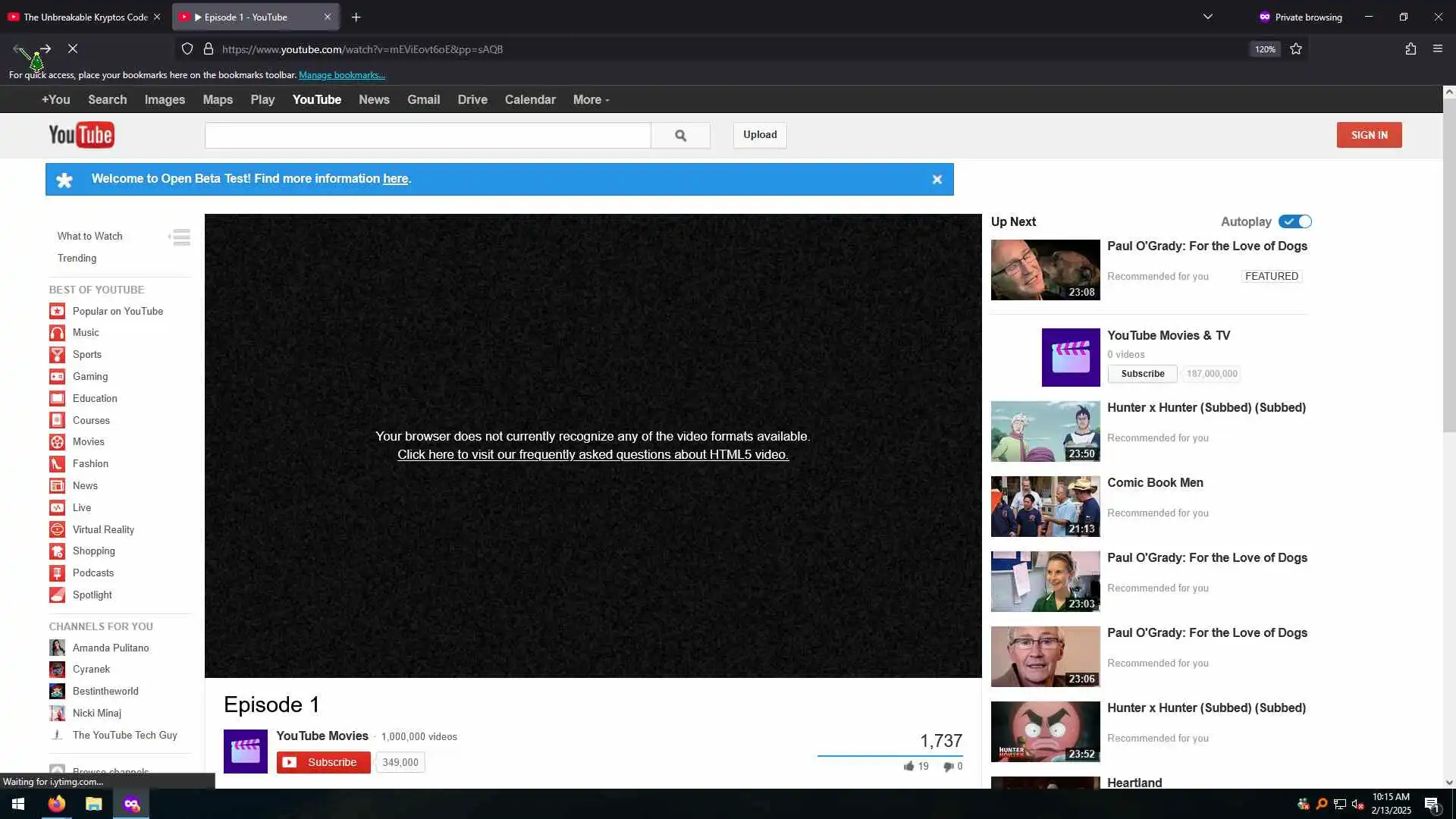
Task: Open the Firefox application hamburger menu
Action: pos(1438,49)
